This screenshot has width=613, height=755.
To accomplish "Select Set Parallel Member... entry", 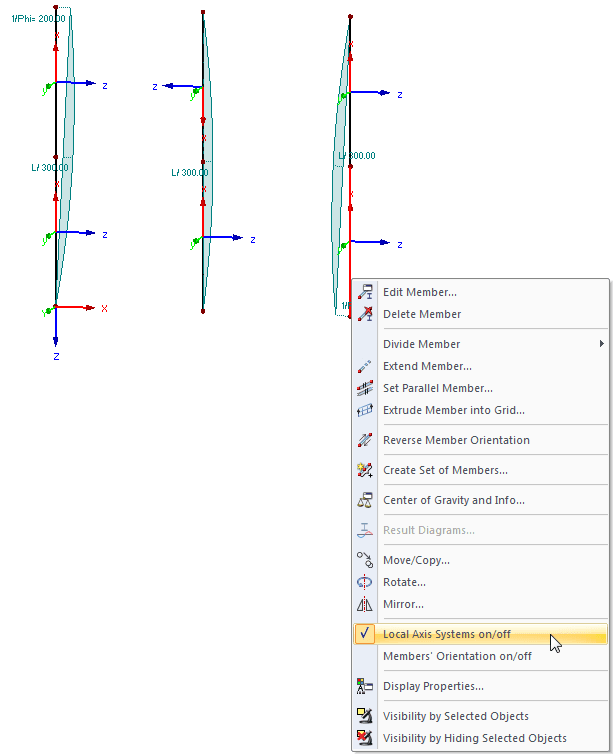I will [x=438, y=388].
